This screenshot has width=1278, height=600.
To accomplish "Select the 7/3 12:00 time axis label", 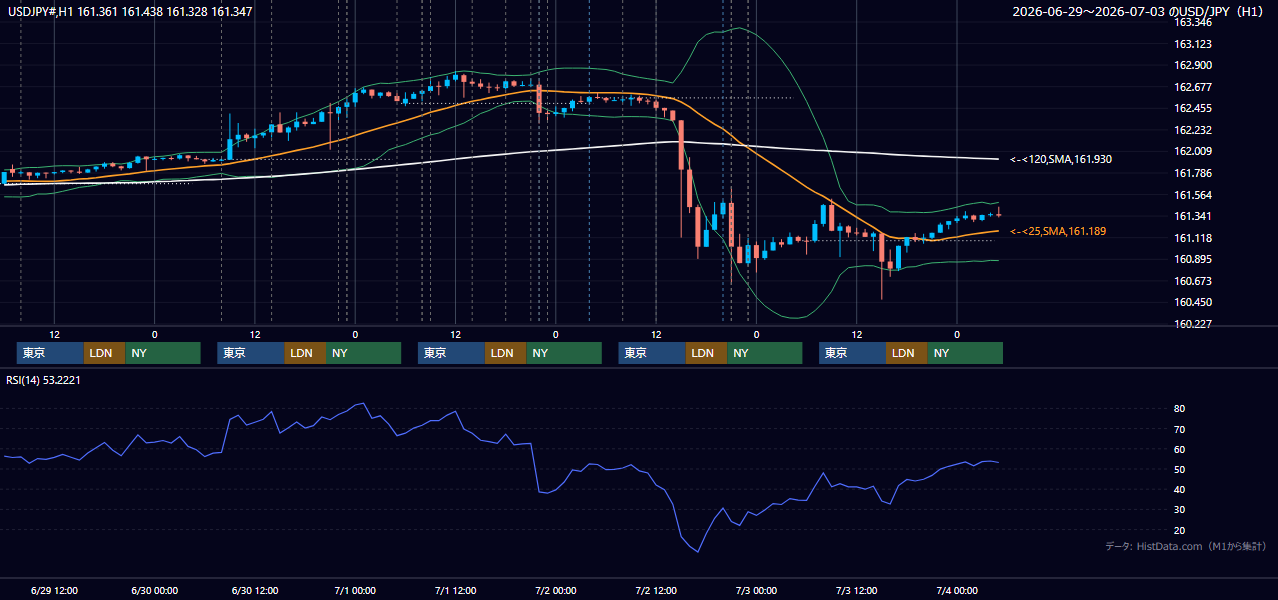I will (x=857, y=590).
